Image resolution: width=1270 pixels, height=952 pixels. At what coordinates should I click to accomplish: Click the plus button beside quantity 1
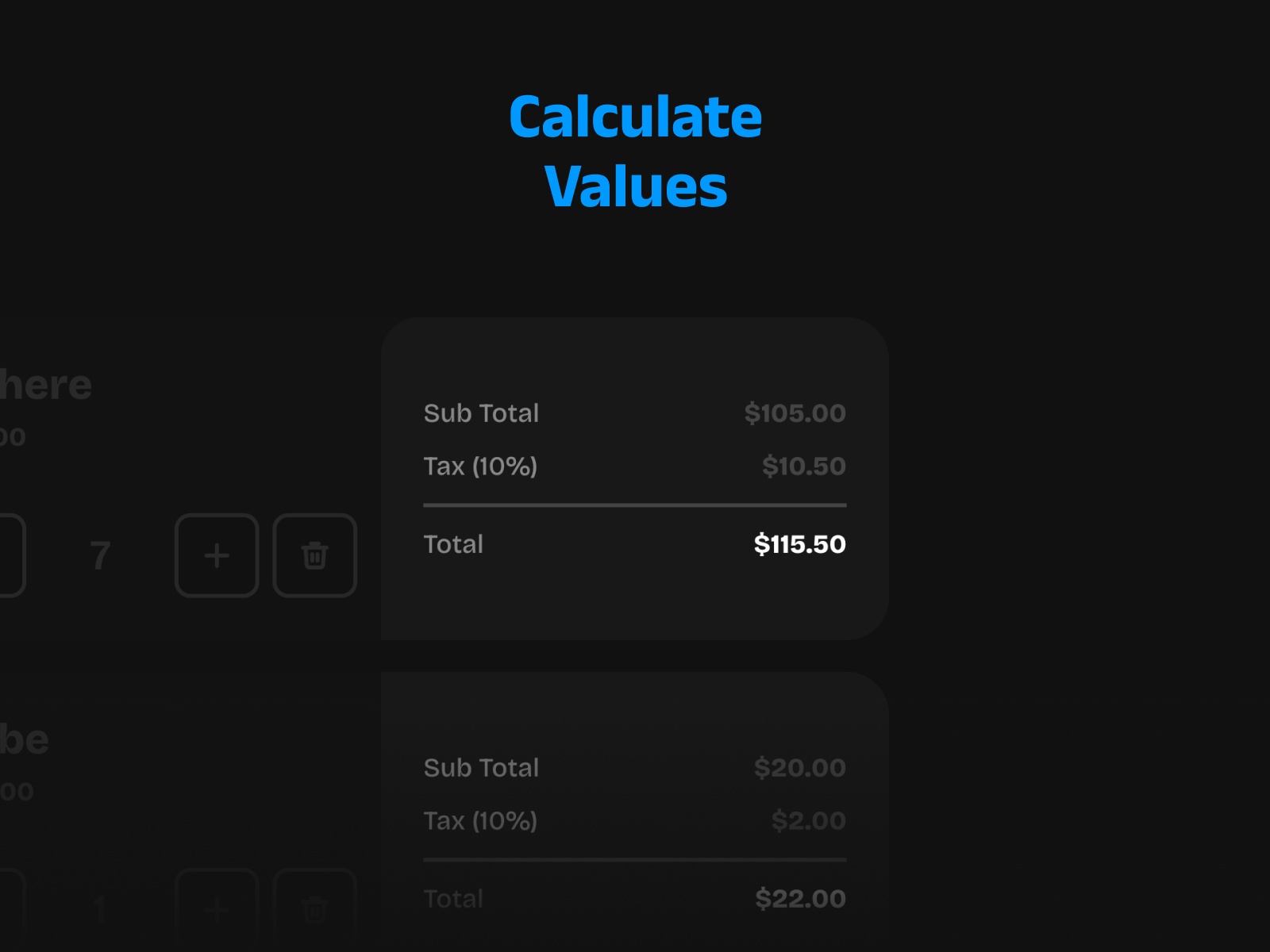click(x=217, y=909)
